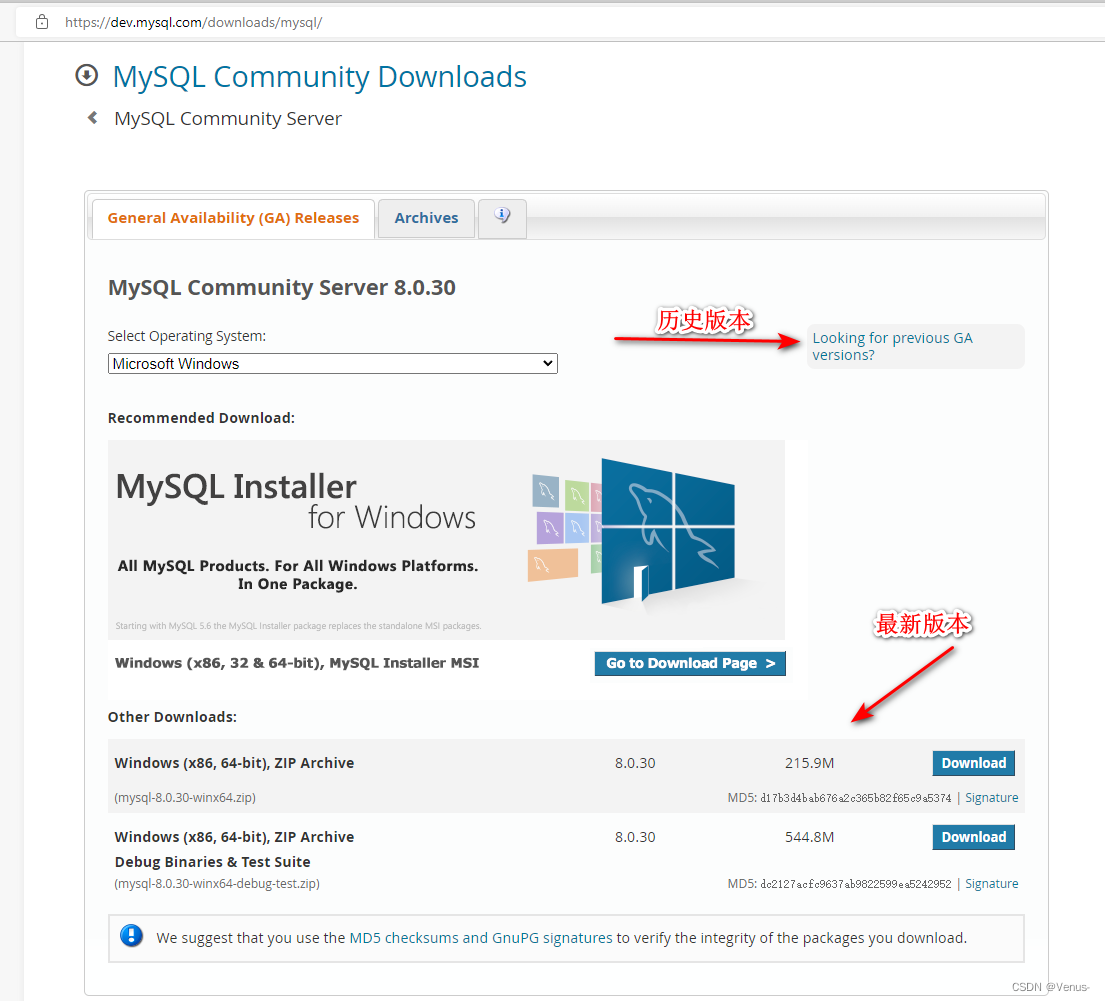Open Signature link for mysql-8.0.30-winx64.zip
The width and height of the screenshot is (1105, 1001).
coord(992,798)
